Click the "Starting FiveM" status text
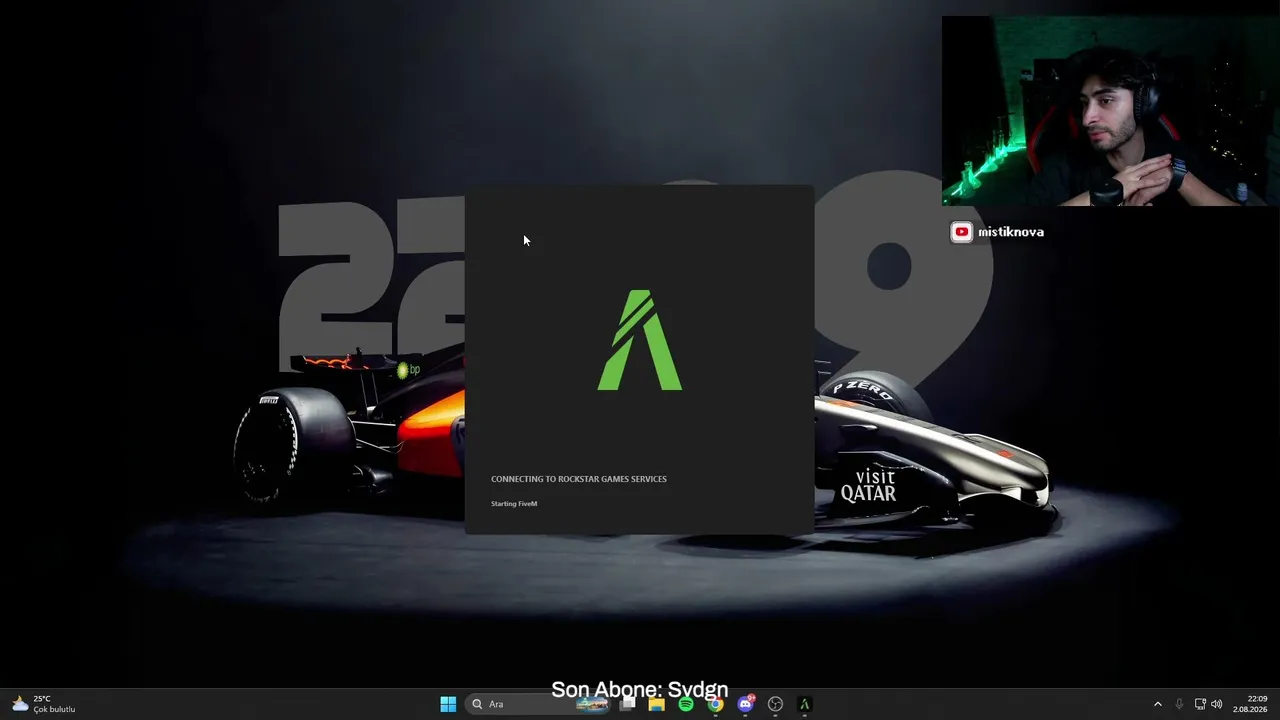 click(514, 504)
